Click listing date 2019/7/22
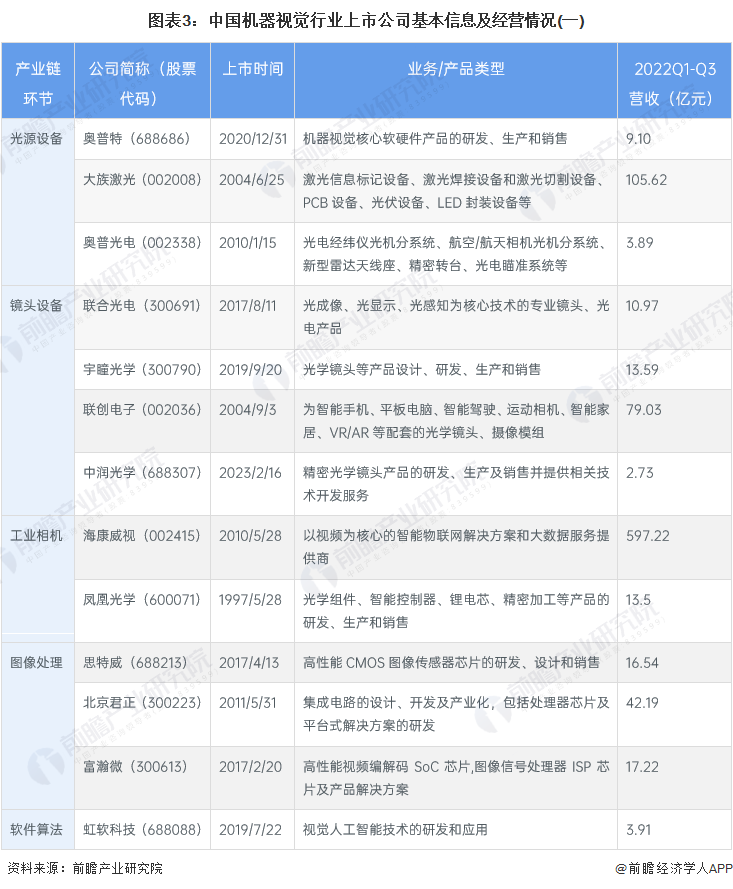Screen dimensions: 733x889 tap(250, 830)
